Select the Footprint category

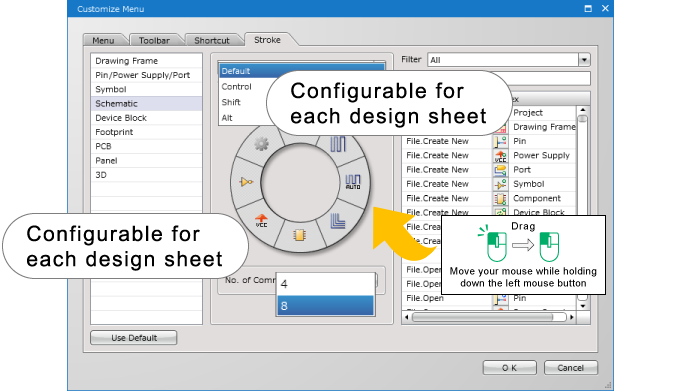pyautogui.click(x=146, y=132)
